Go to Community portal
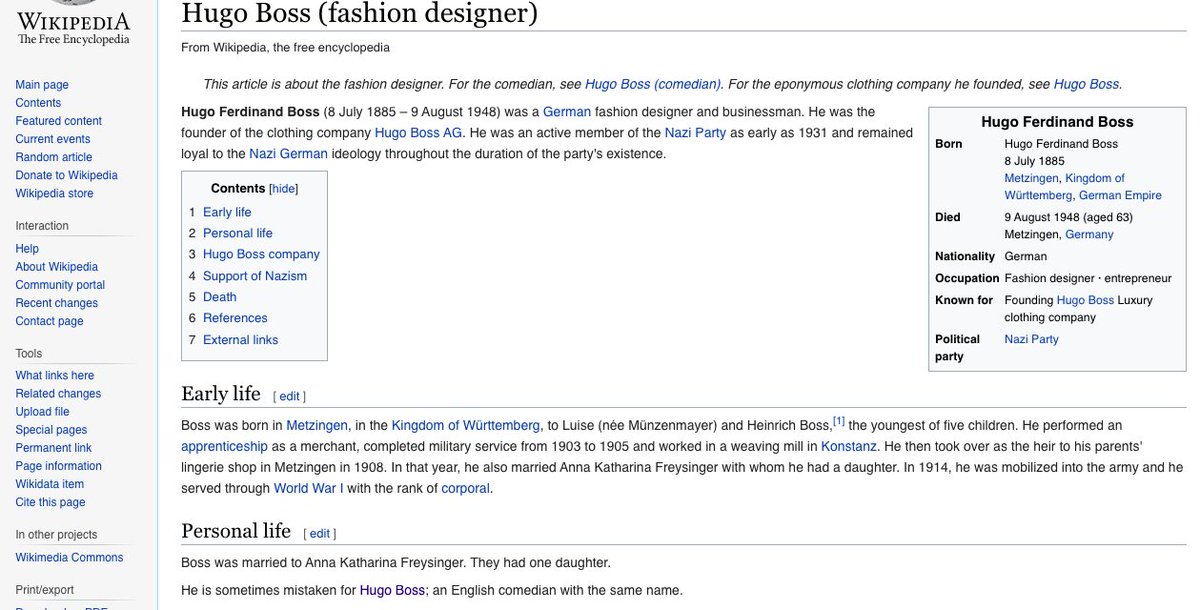This screenshot has width=1200, height=610. click(x=60, y=284)
